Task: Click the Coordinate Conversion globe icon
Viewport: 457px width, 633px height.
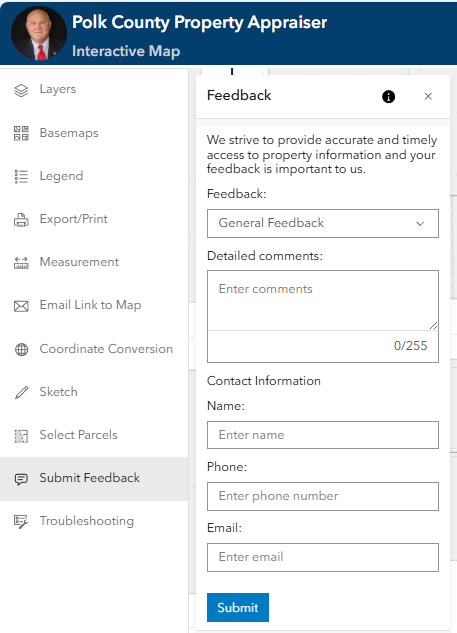Action: tap(21, 349)
